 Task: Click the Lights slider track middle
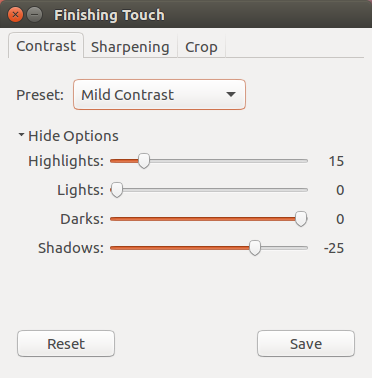pos(209,190)
